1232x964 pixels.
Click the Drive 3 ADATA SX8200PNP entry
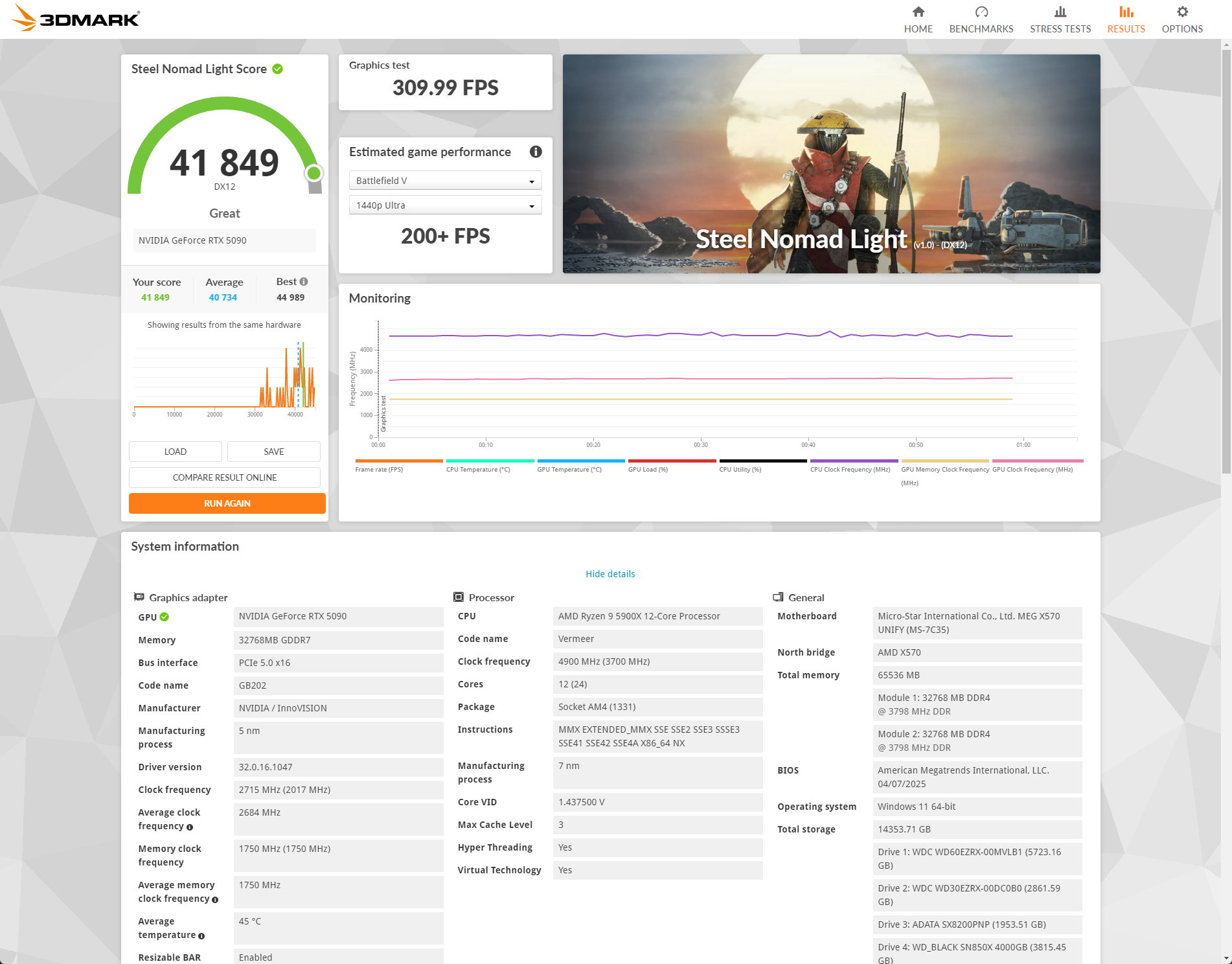pos(977,924)
